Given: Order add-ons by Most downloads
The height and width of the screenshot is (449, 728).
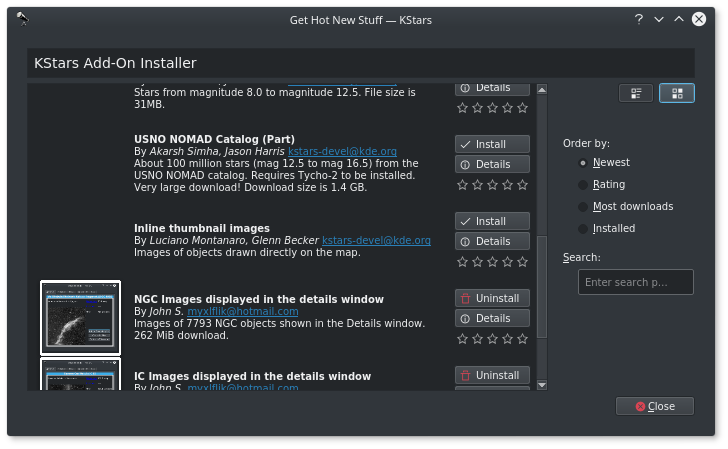Looking at the screenshot, I should (626, 207).
